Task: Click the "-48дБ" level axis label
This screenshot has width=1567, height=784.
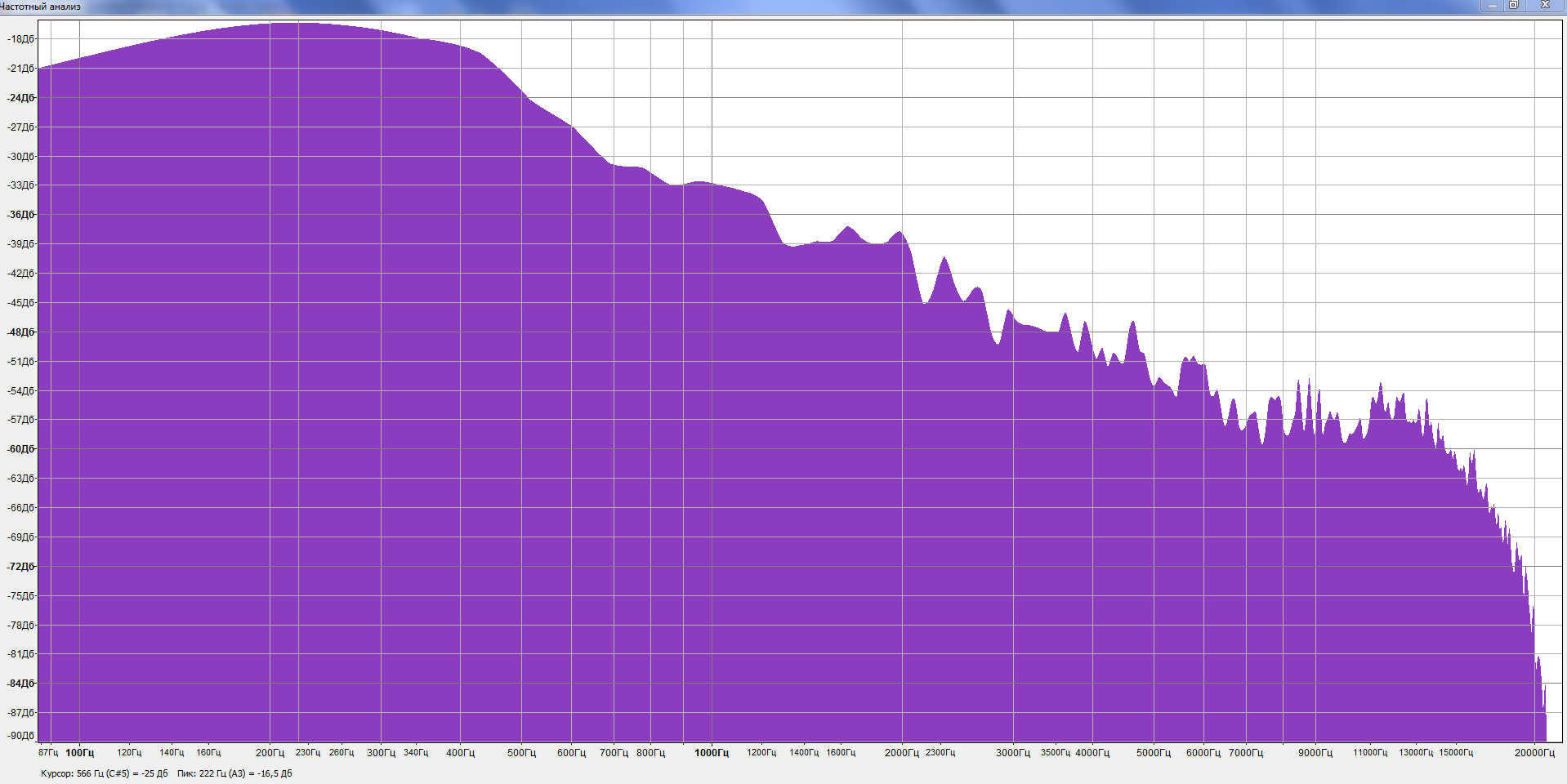Action: pyautogui.click(x=22, y=332)
